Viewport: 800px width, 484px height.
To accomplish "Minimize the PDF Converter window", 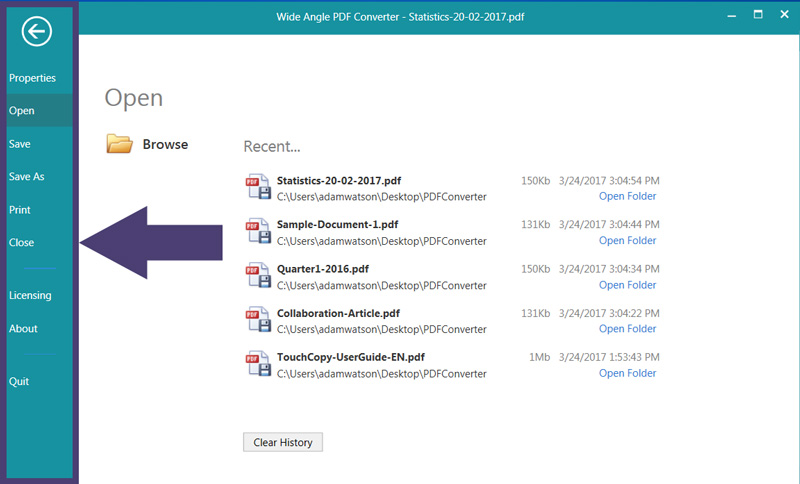I will pos(732,16).
